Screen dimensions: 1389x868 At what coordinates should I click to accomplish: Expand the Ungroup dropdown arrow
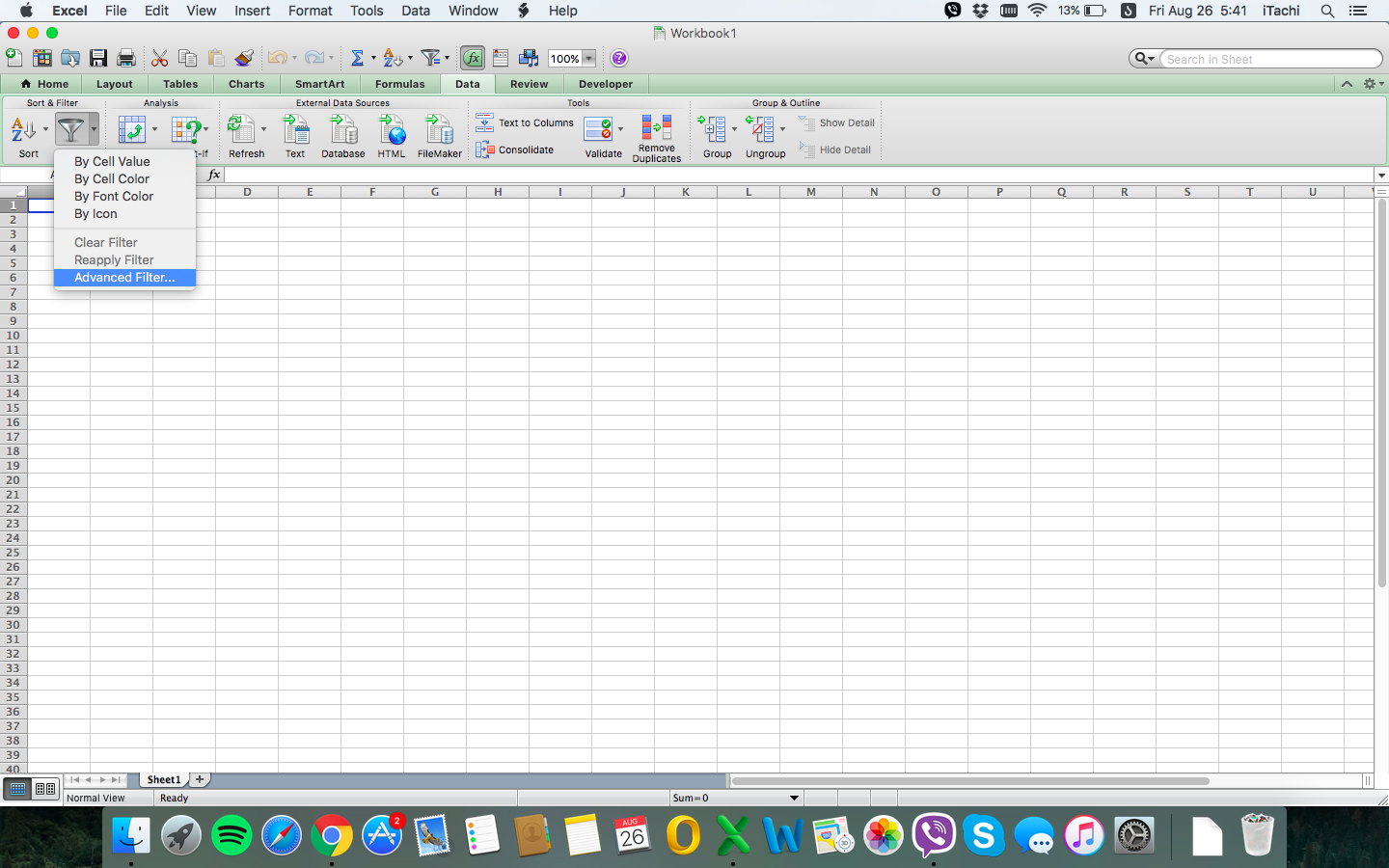[x=782, y=128]
